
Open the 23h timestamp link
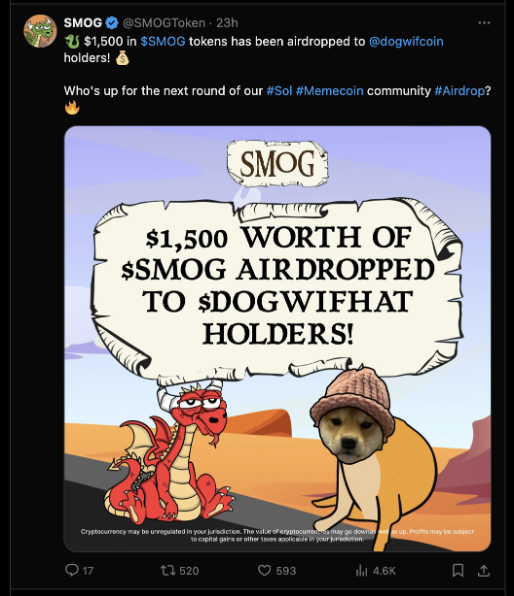227,23
